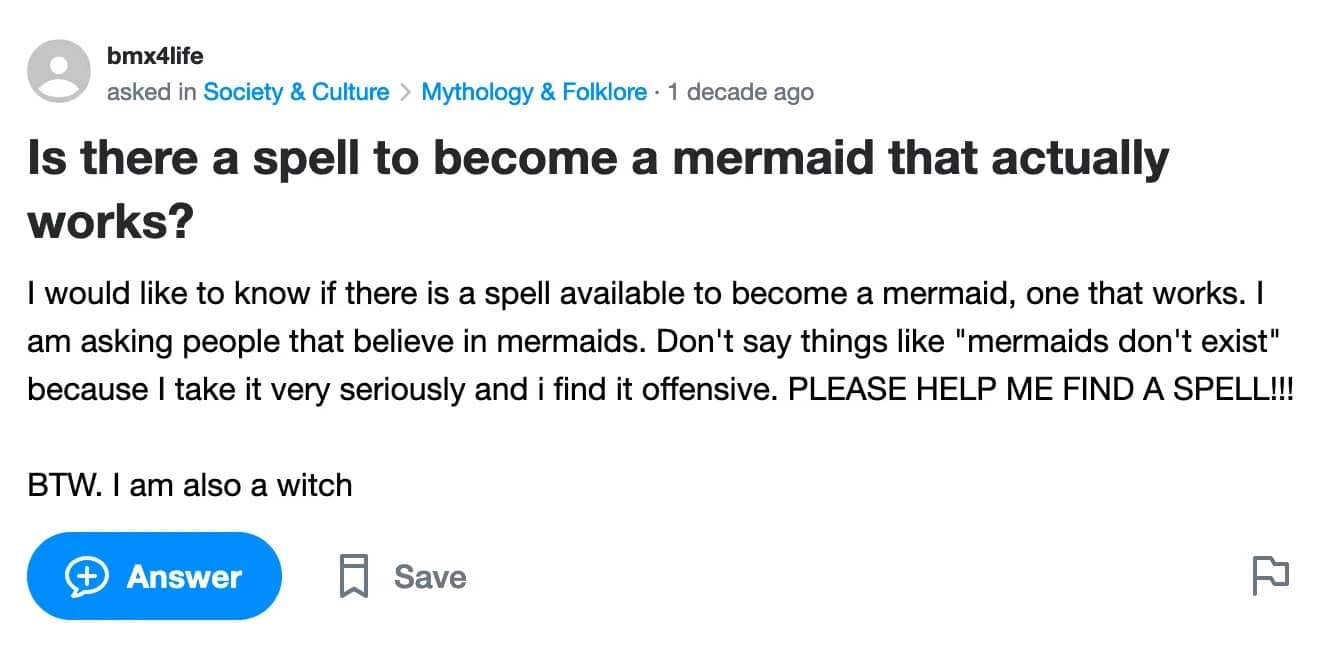The image size is (1344, 656).
Task: Click the "BTW. I am also a witch" line
Action: click(x=190, y=485)
